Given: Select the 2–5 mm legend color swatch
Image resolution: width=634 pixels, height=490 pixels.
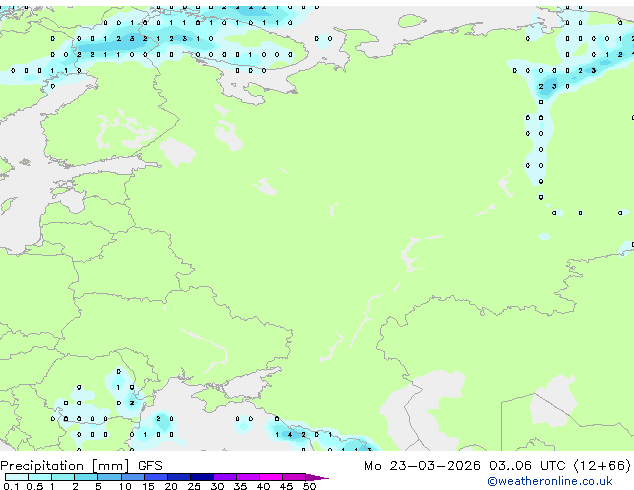Looking at the screenshot, I should tap(86, 477).
